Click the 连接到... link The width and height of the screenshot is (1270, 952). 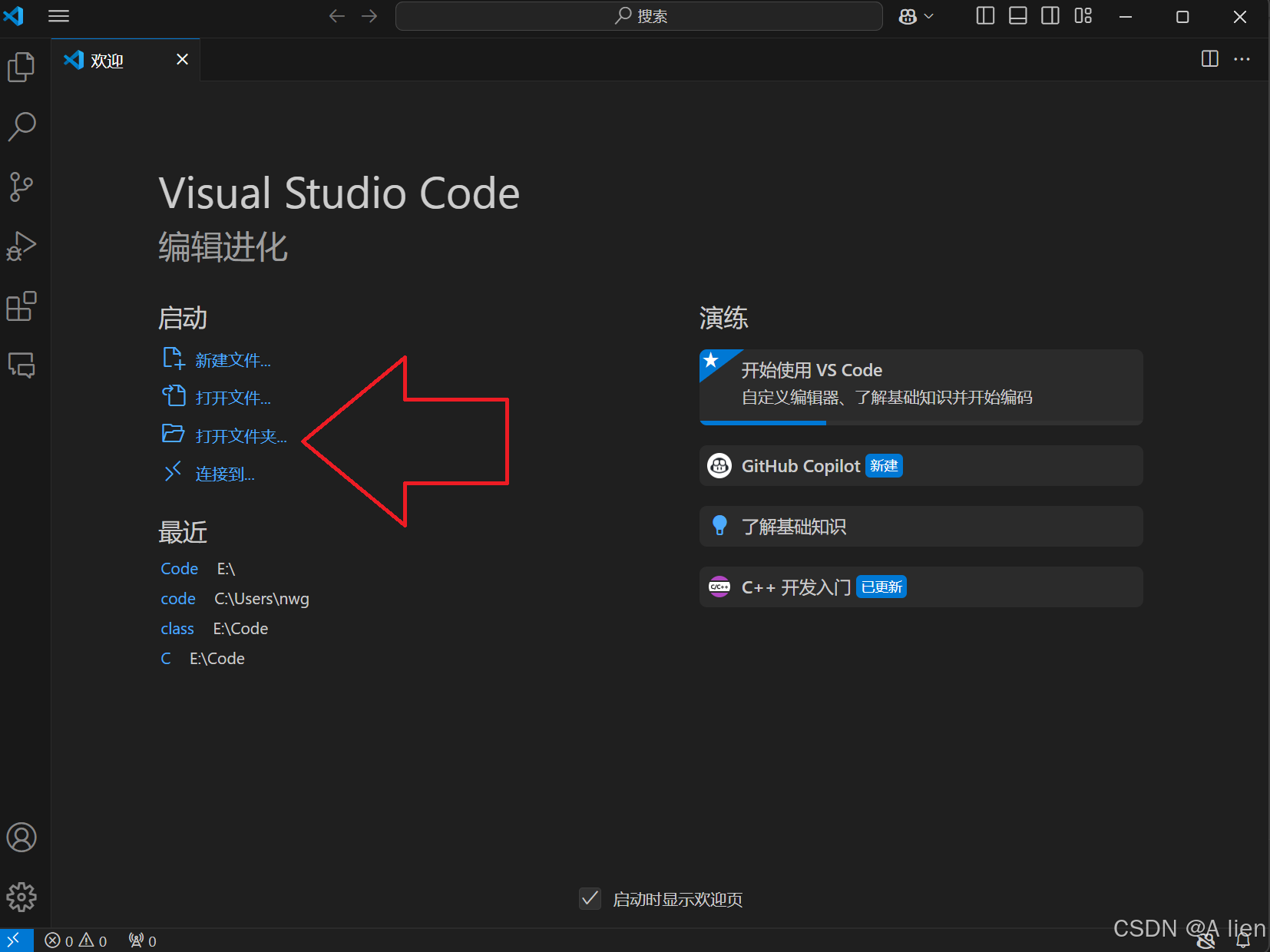click(225, 474)
